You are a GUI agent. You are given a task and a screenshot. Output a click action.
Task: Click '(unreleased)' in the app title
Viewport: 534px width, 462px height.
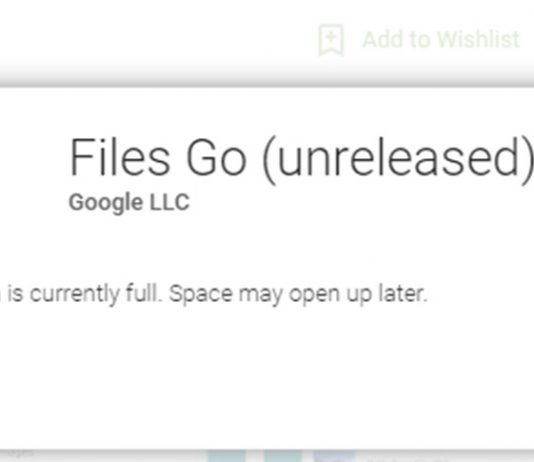398,160
